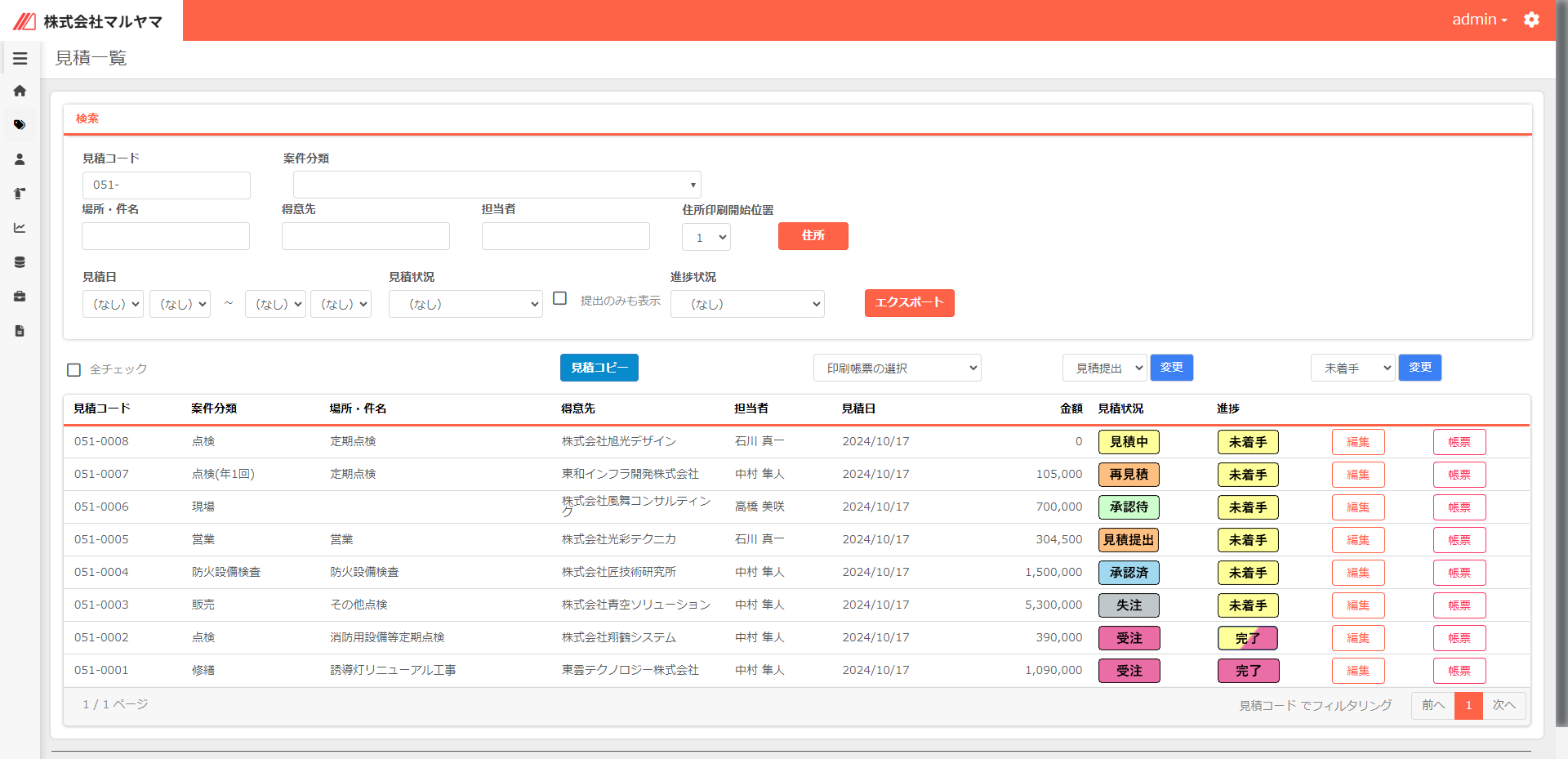1568x759 pixels.
Task: Click 編集 for row 051-0005
Action: pos(1358,540)
